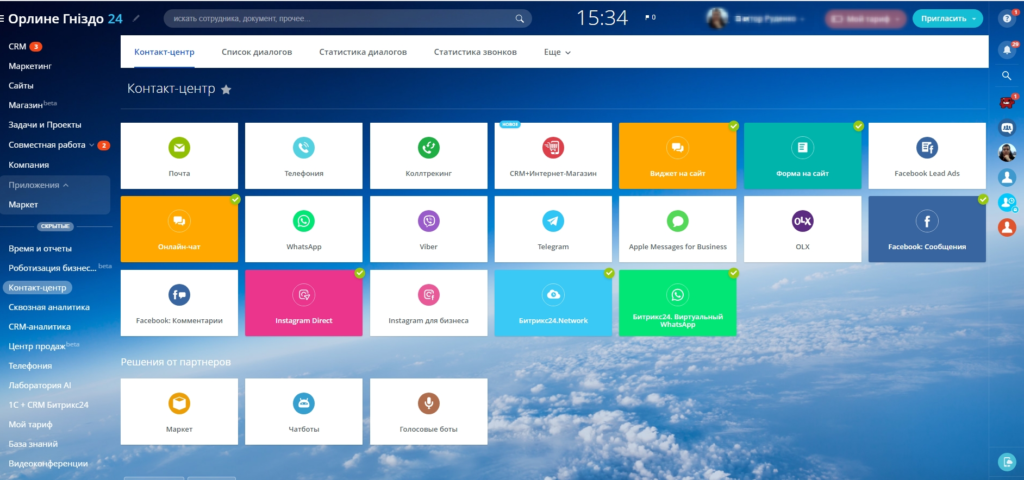Open CRM in left menu

17,46
